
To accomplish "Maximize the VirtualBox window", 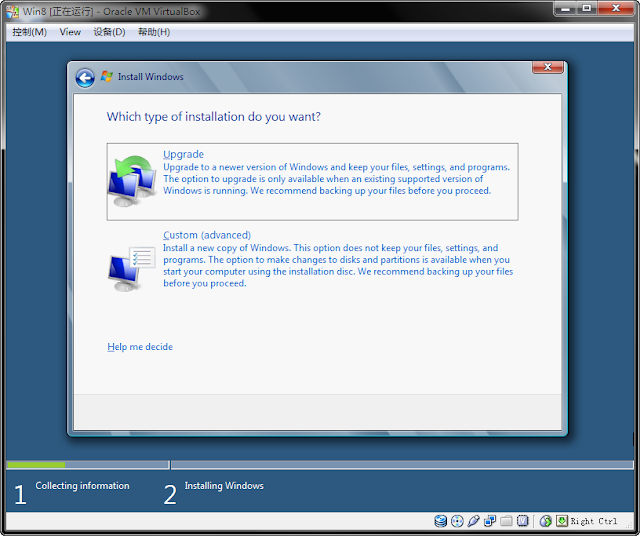I will click(x=587, y=9).
